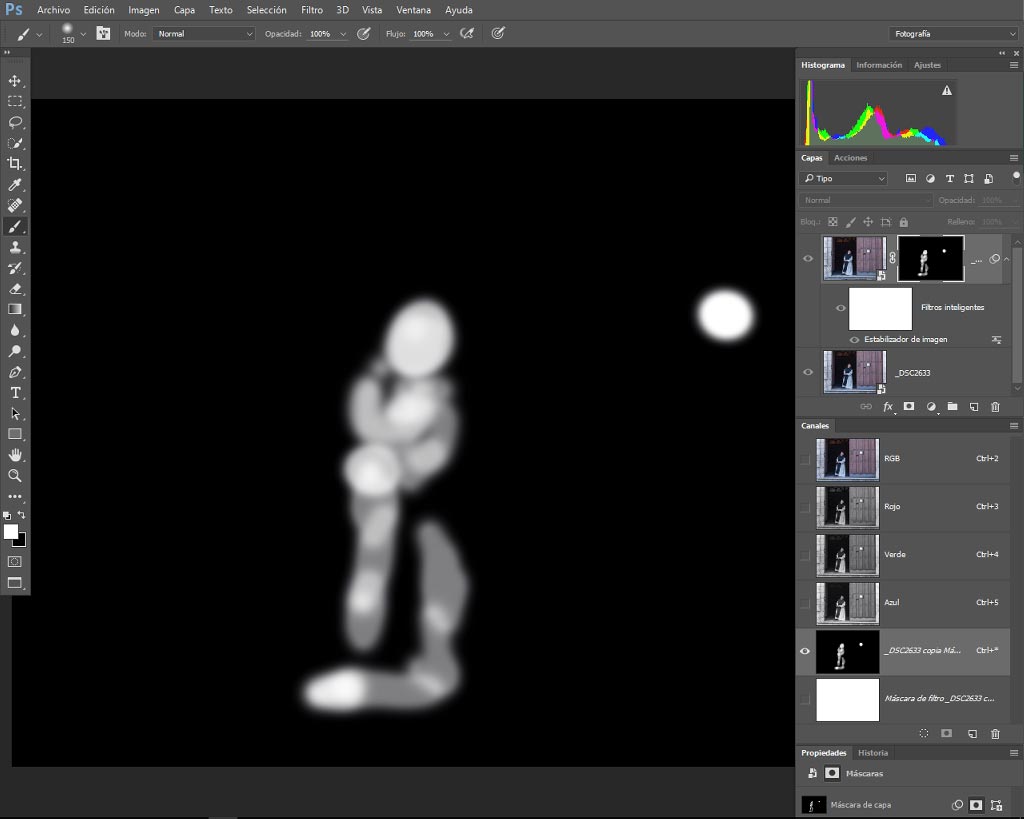The height and width of the screenshot is (819, 1024).
Task: Open the Imagen menu
Action: click(x=144, y=10)
